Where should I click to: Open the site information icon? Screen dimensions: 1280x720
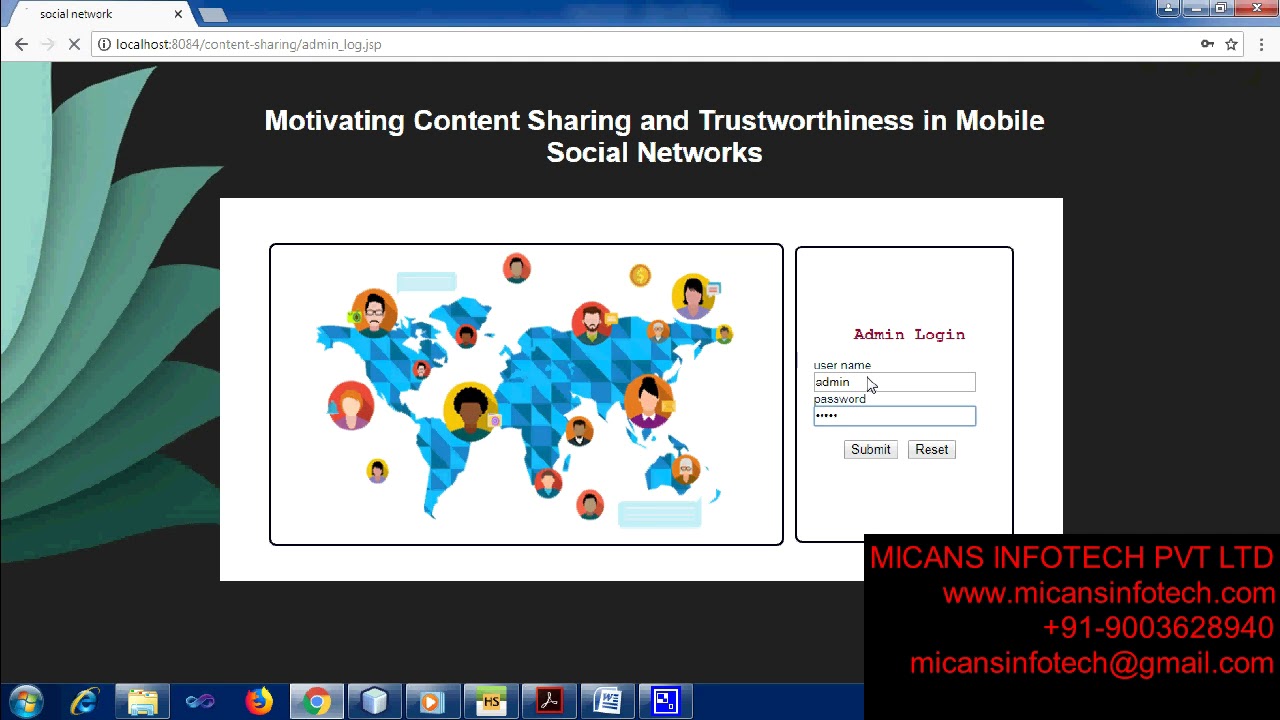pyautogui.click(x=103, y=44)
